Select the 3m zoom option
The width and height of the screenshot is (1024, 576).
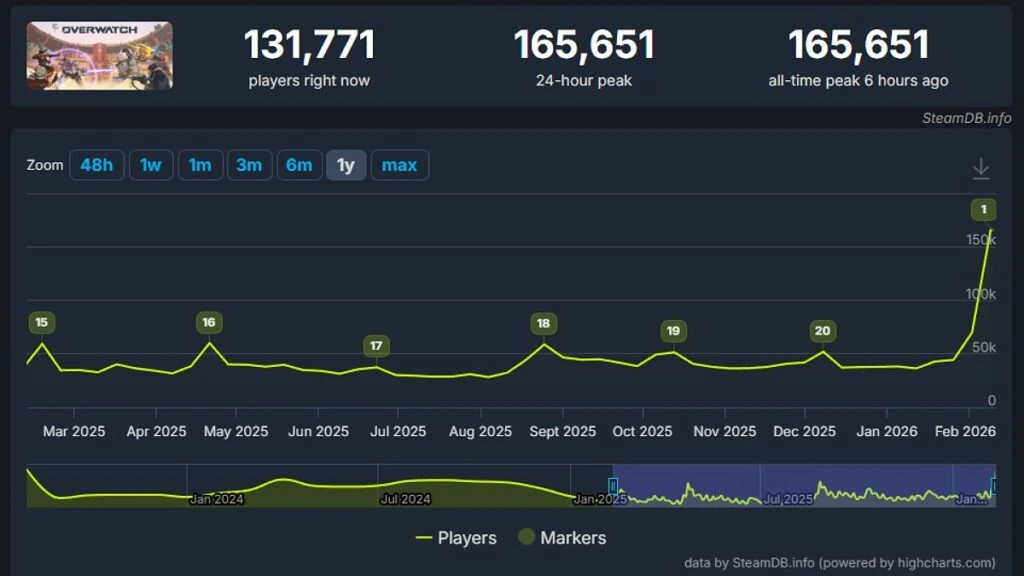coord(249,165)
